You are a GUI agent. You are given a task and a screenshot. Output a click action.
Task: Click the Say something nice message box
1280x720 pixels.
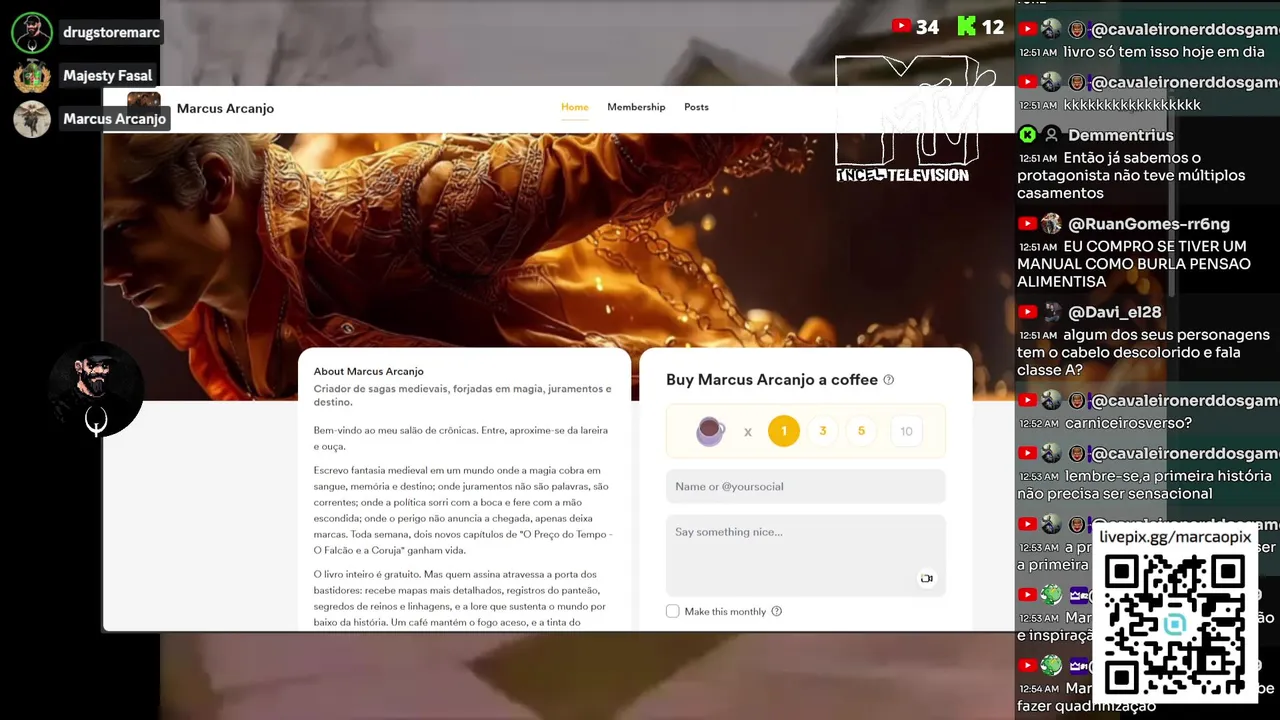click(x=806, y=555)
